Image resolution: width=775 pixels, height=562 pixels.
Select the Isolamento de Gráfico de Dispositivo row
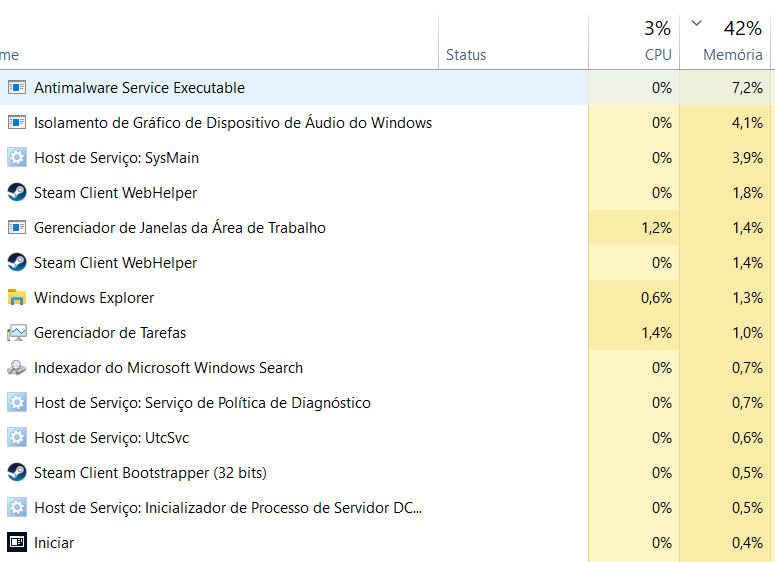tap(386, 123)
